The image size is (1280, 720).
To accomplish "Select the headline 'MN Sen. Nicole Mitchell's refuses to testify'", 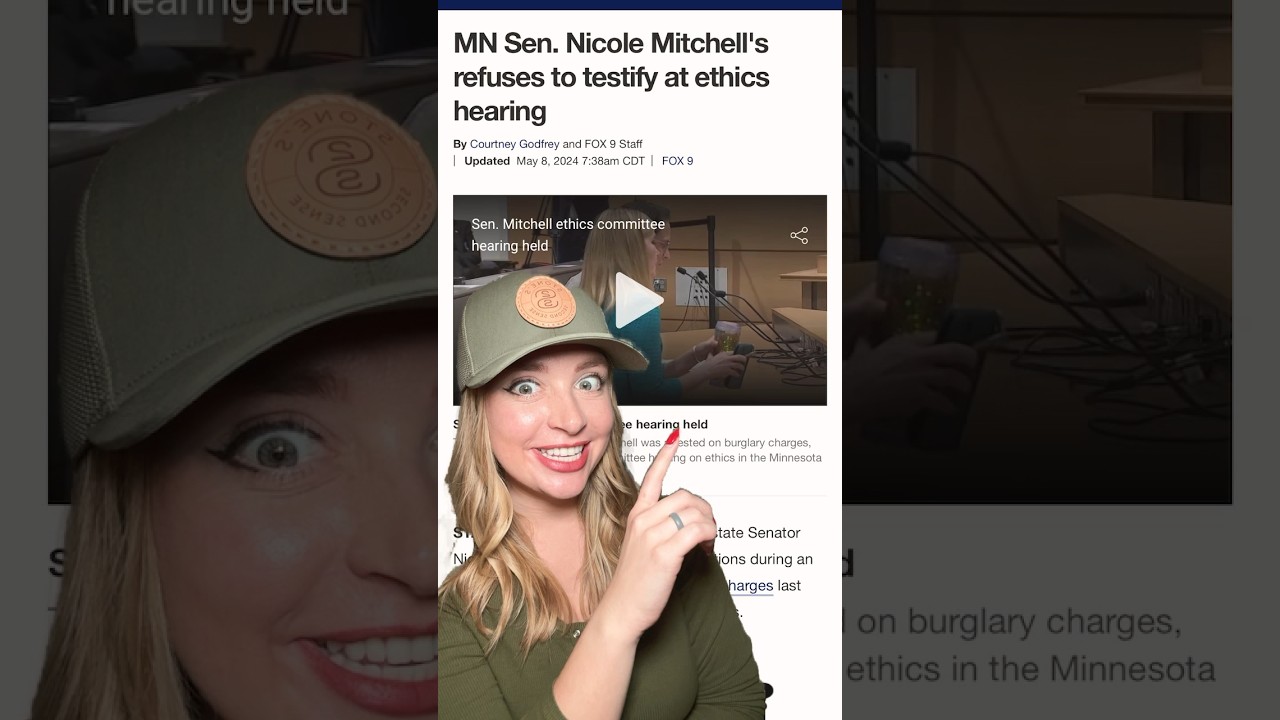I will (x=611, y=77).
